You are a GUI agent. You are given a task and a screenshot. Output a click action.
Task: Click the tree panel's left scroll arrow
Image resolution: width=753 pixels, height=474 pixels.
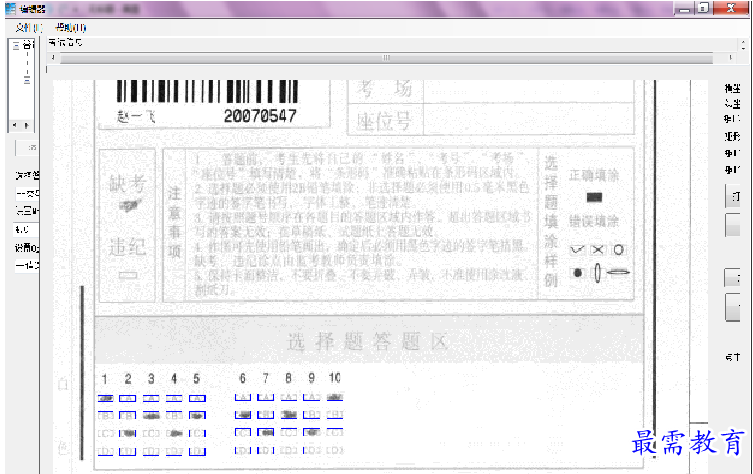(14, 125)
